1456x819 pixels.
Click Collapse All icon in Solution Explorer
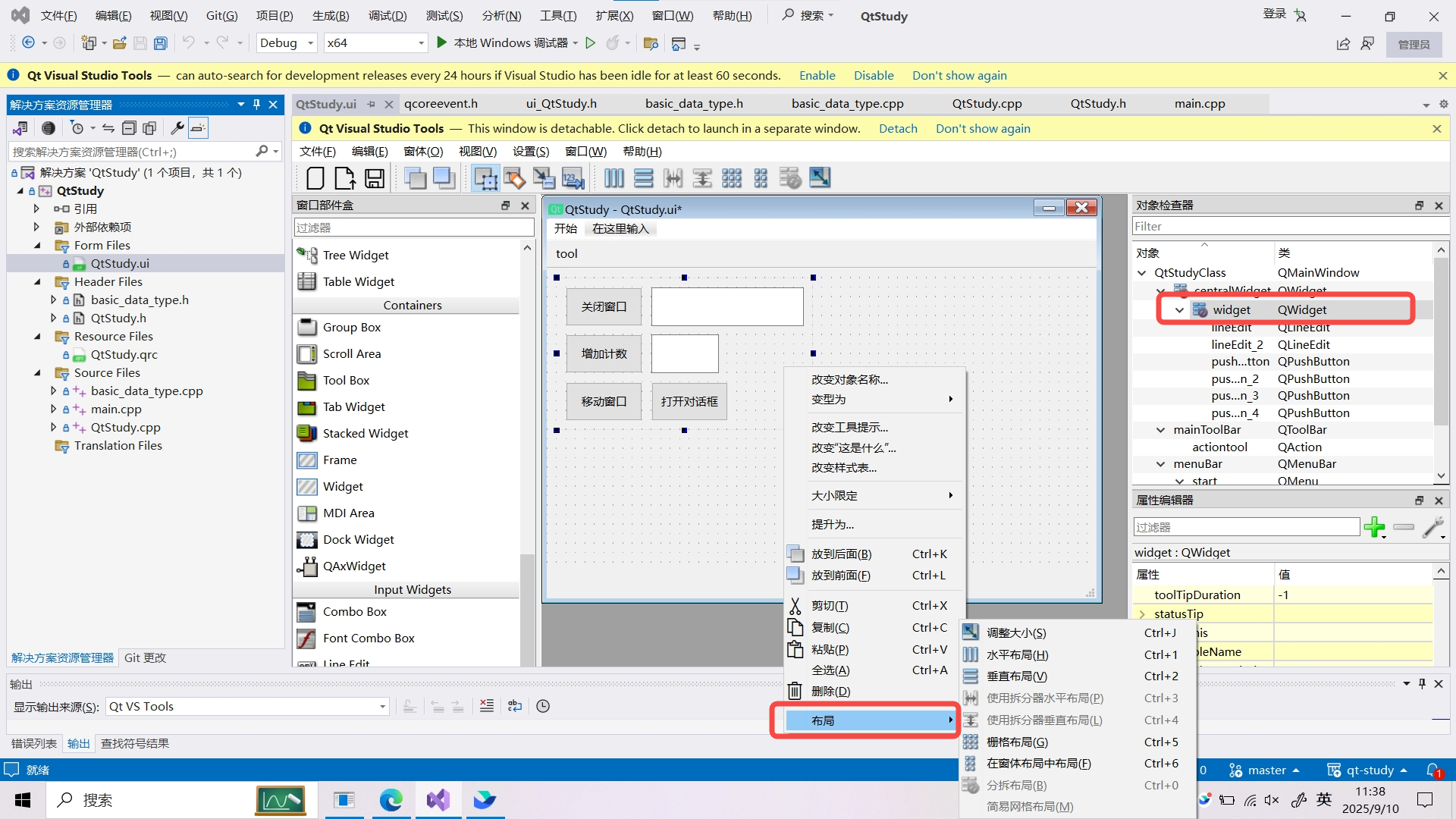coord(130,128)
